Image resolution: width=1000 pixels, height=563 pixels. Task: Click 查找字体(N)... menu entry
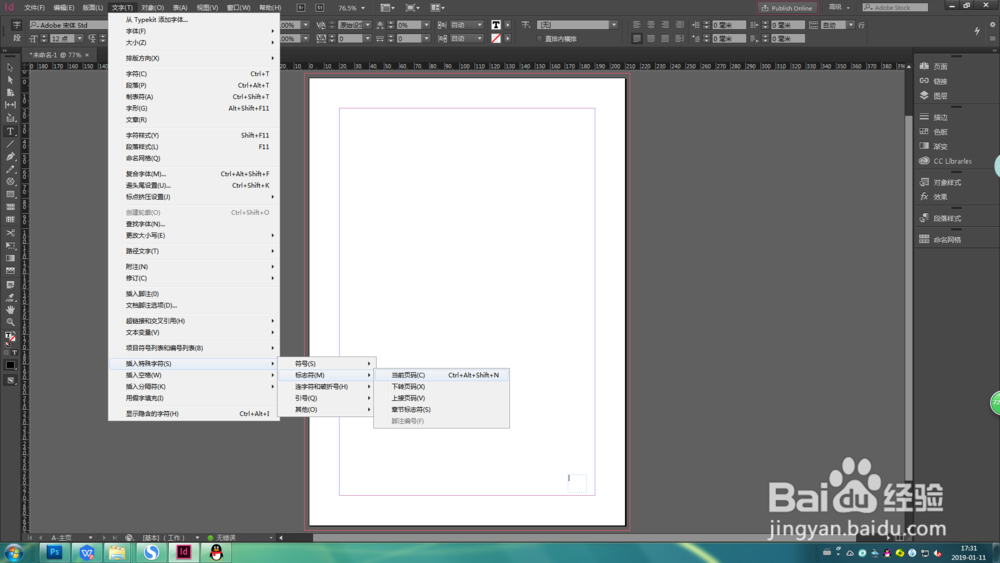tap(195, 224)
